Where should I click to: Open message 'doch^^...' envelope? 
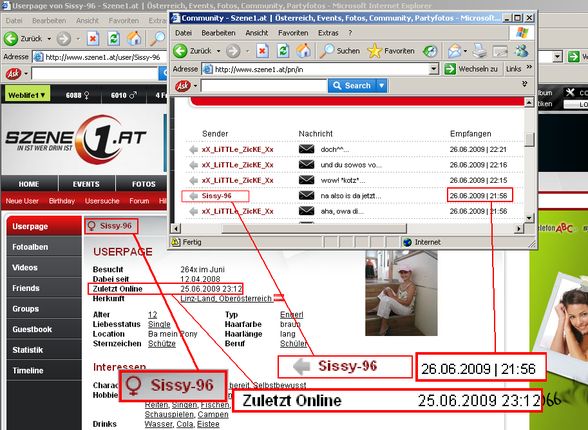click(x=306, y=149)
